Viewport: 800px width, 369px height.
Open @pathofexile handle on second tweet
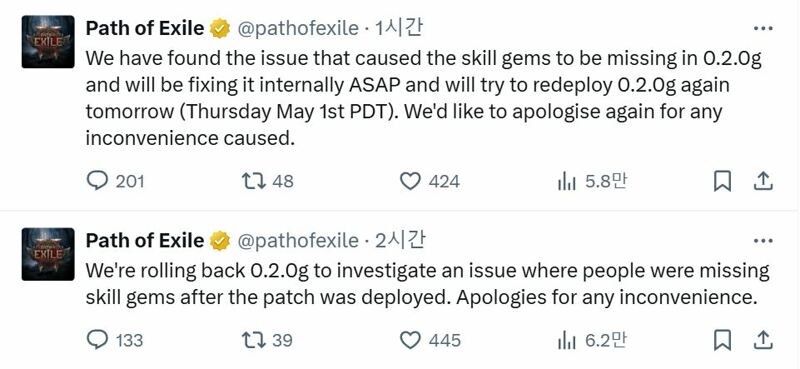[298, 240]
